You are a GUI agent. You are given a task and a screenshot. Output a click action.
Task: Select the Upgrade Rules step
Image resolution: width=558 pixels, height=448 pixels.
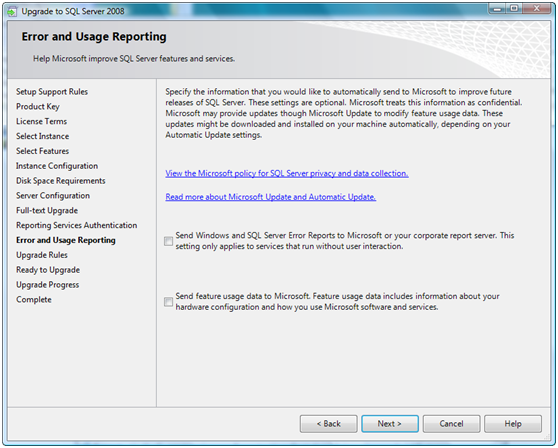42,255
